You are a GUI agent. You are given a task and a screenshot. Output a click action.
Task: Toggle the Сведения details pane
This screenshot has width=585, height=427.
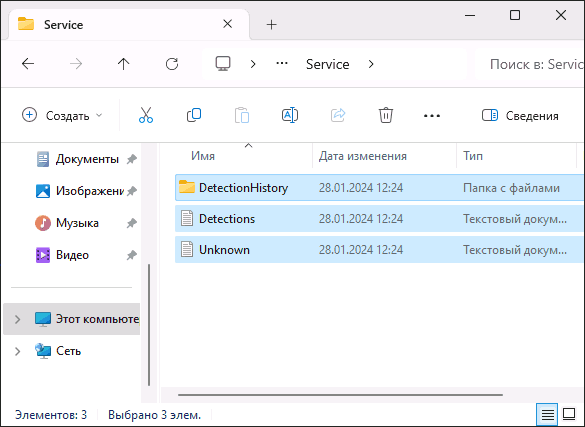520,116
